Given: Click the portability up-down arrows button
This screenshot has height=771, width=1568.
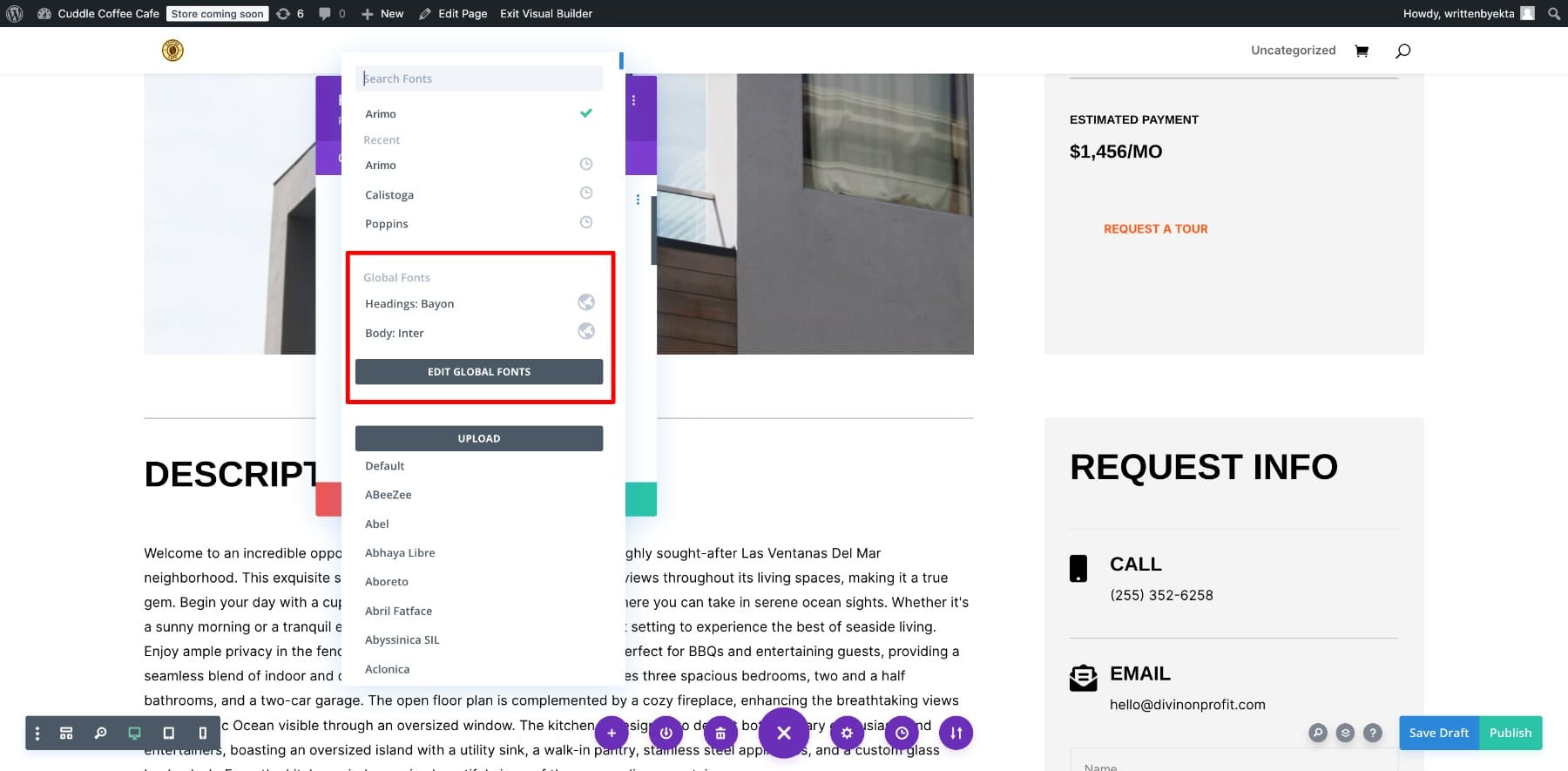Looking at the screenshot, I should coord(956,733).
